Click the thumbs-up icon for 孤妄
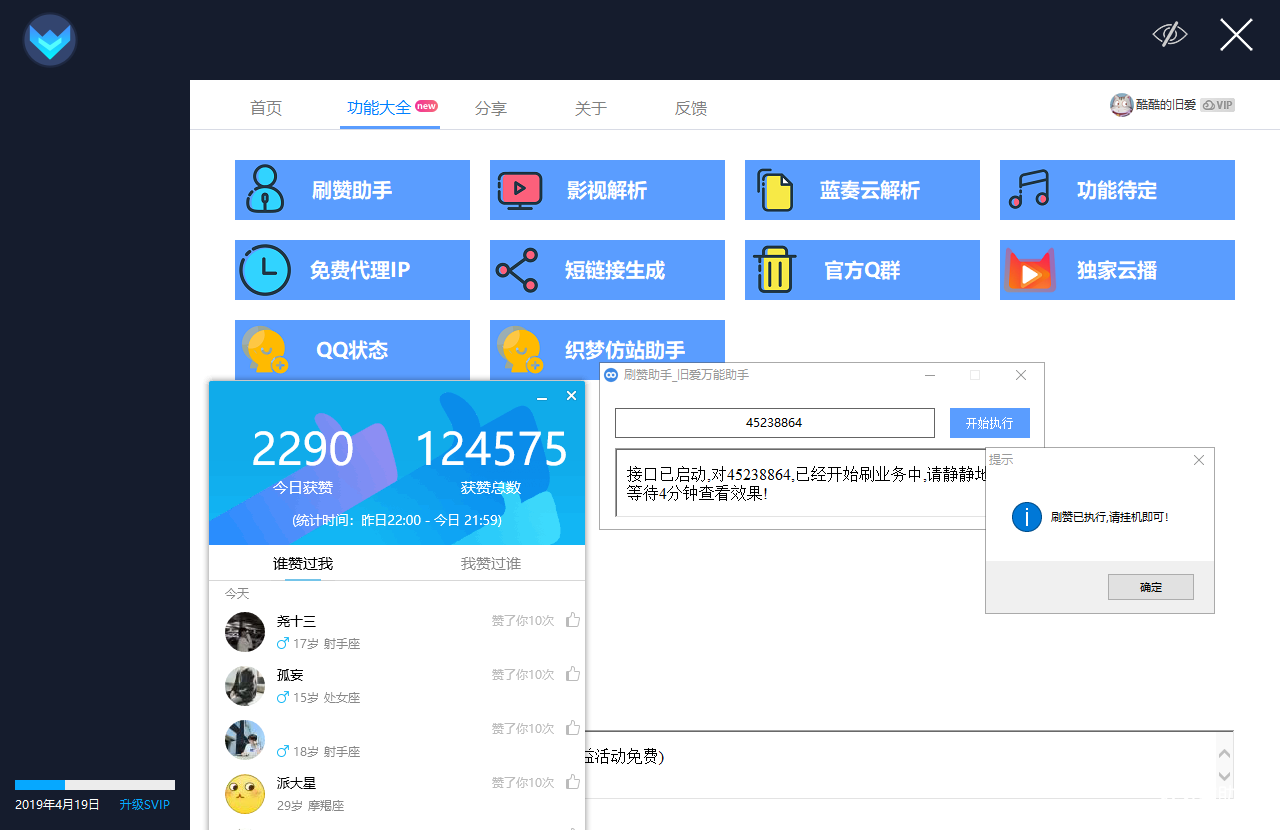Image resolution: width=1280 pixels, height=830 pixels. 573,674
